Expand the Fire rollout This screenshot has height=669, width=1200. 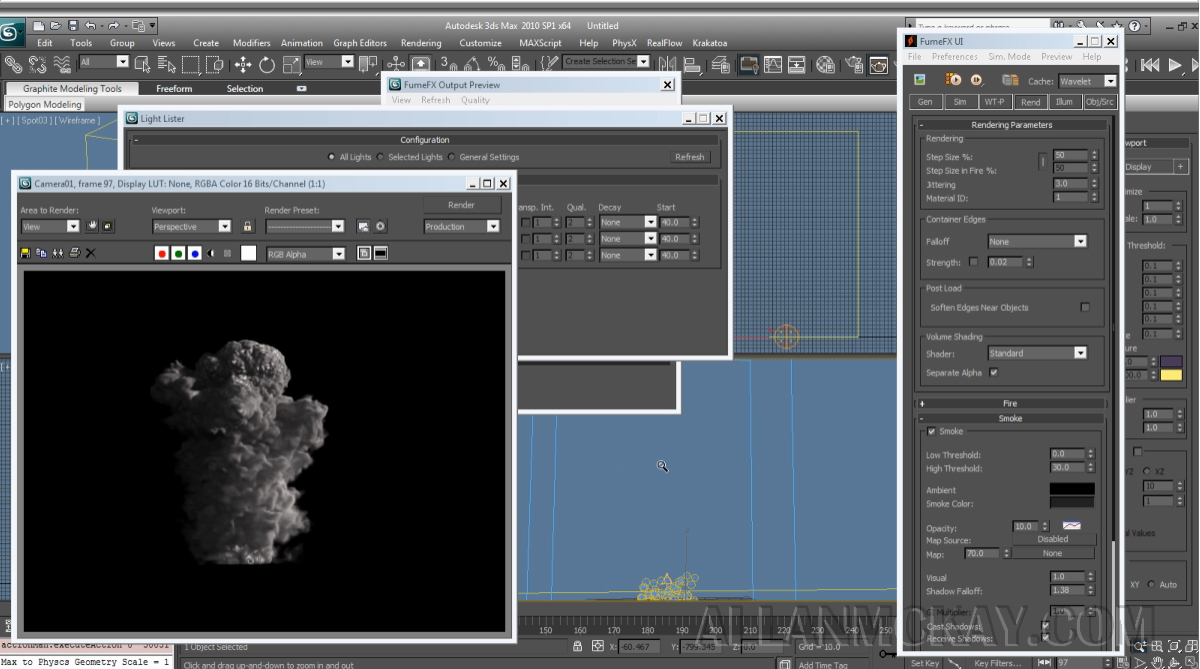[1011, 403]
